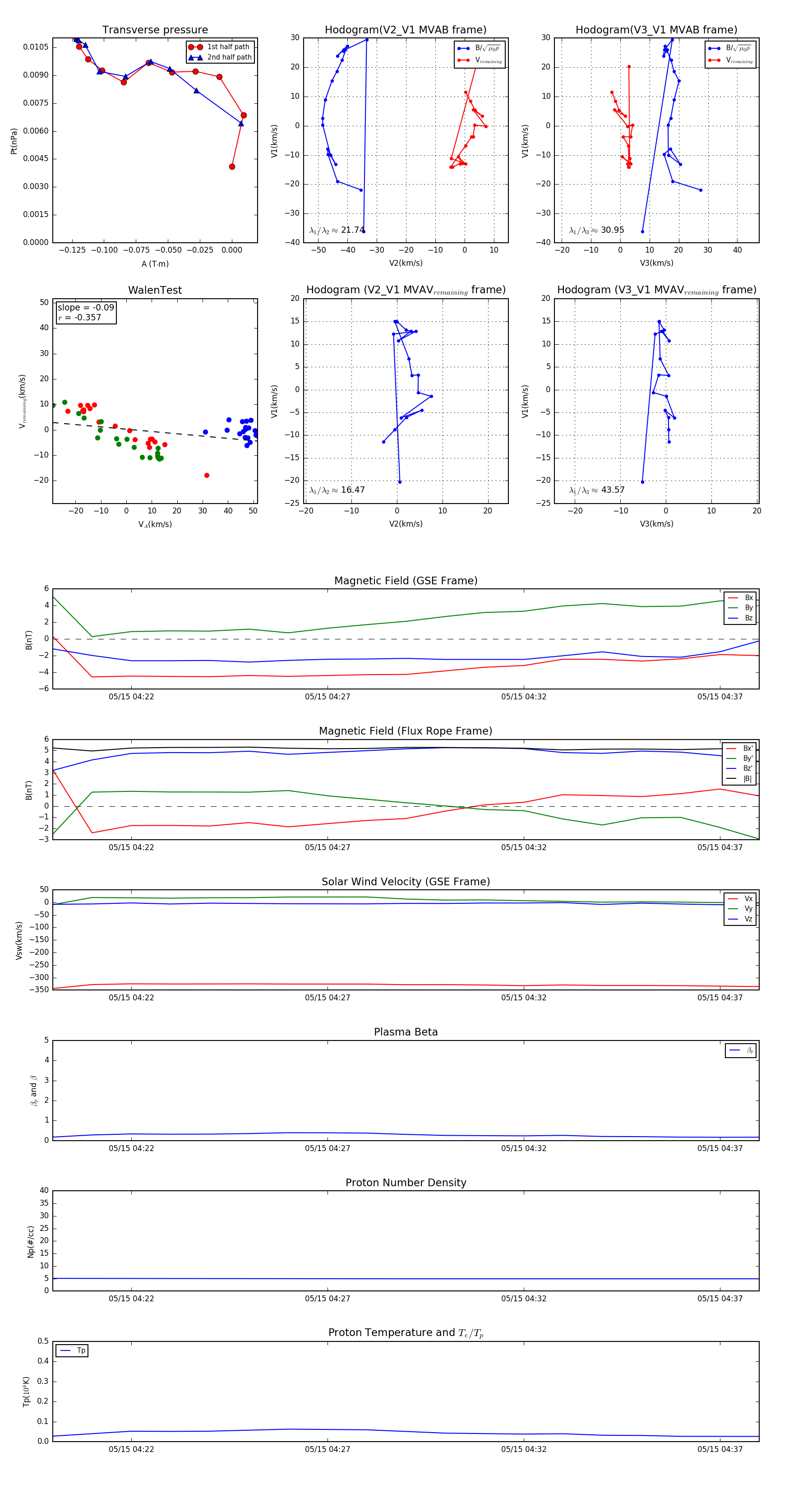Image resolution: width=812 pixels, height=1489 pixels.
Task: Click the "A (T·m)" x-axis label
Action: click(155, 264)
